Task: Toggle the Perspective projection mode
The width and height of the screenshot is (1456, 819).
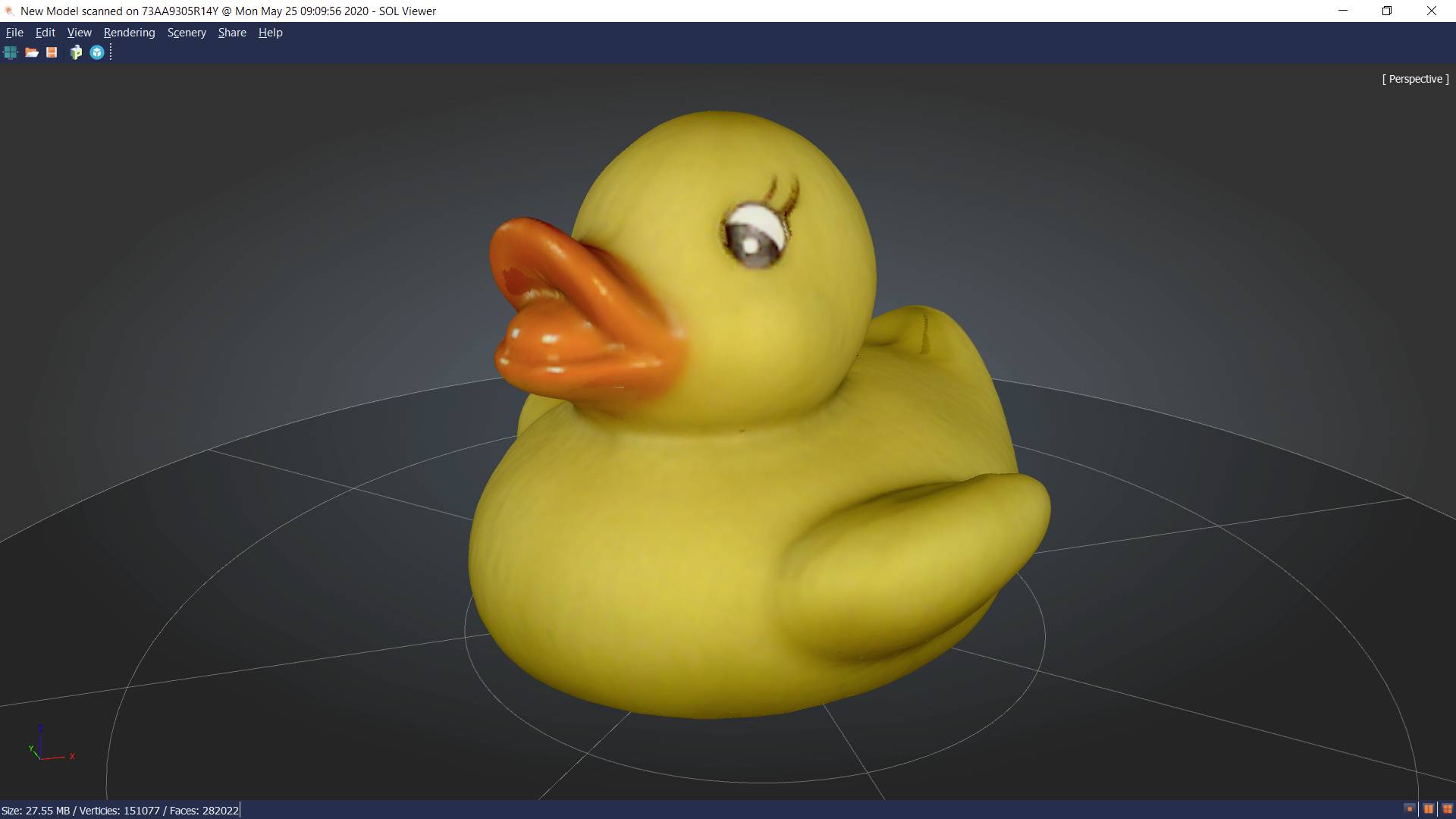Action: [x=1414, y=78]
